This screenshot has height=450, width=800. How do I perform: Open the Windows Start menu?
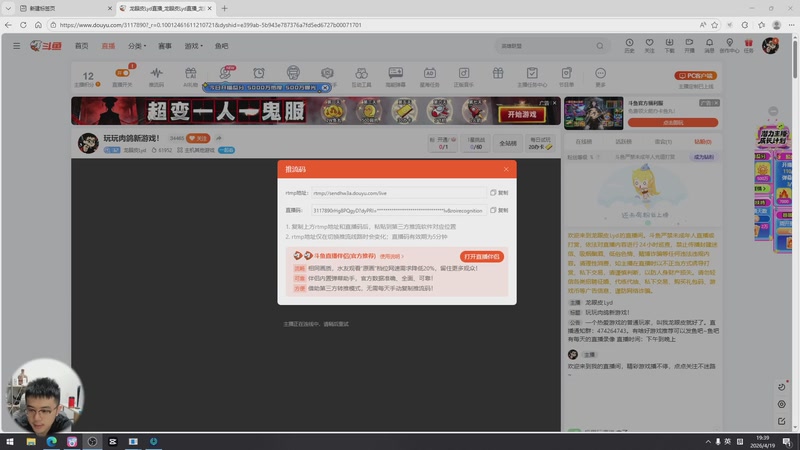click(10, 442)
